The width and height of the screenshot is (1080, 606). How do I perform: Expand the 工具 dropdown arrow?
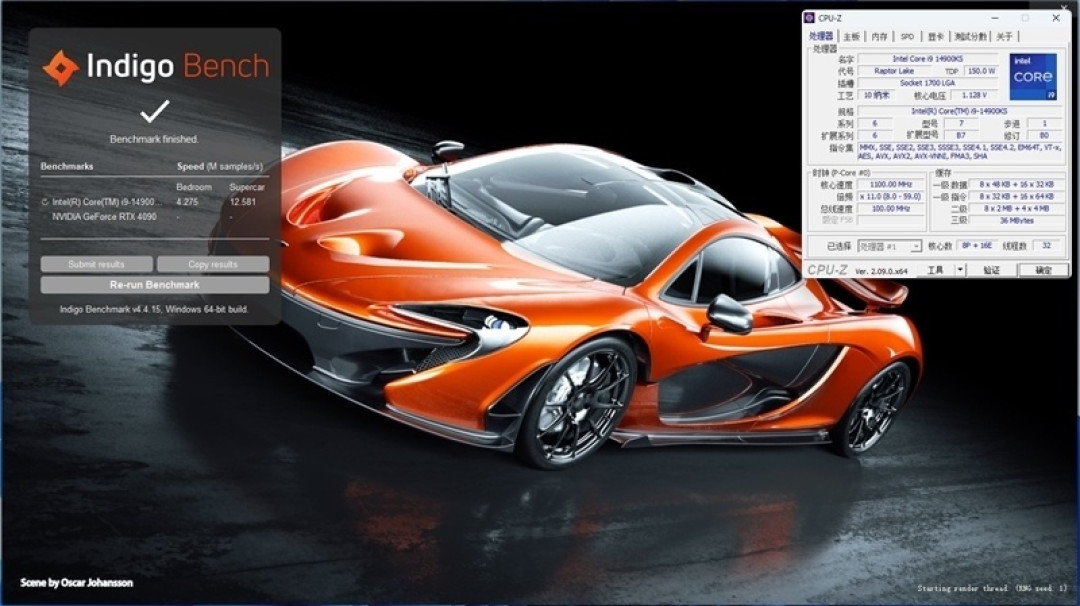tap(960, 271)
